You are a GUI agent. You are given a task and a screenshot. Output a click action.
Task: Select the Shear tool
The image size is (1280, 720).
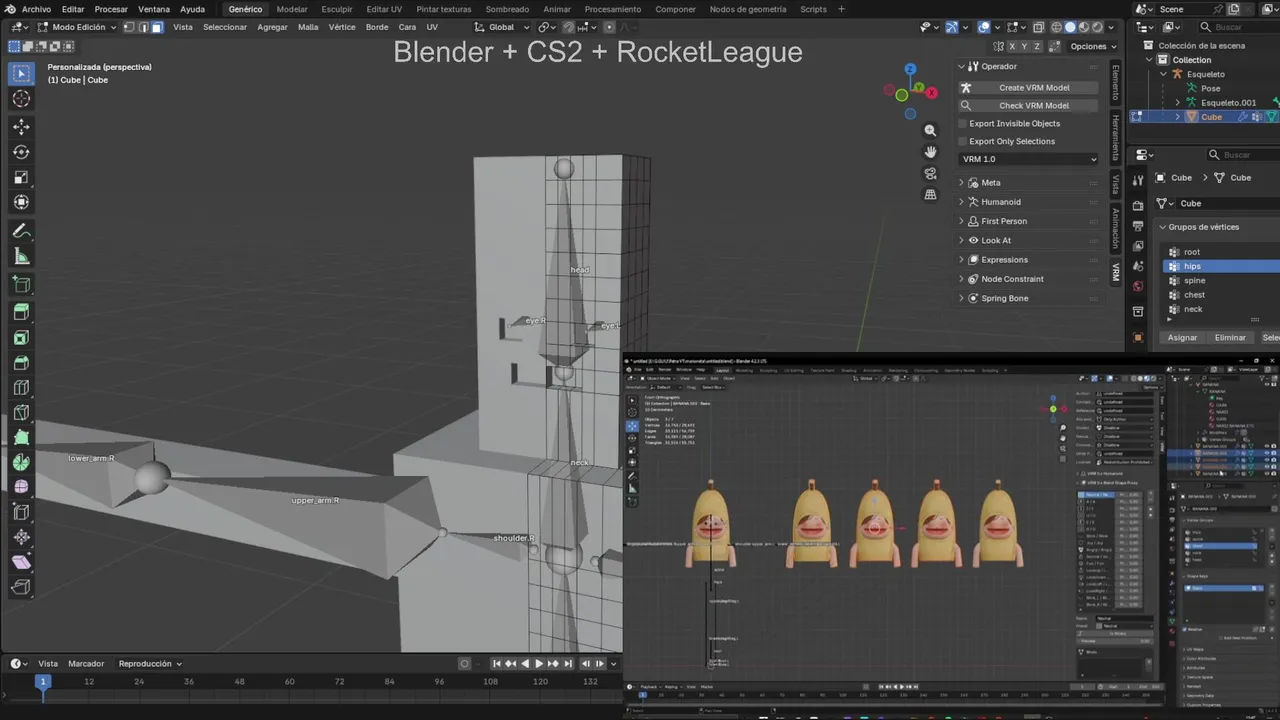click(x=21, y=563)
